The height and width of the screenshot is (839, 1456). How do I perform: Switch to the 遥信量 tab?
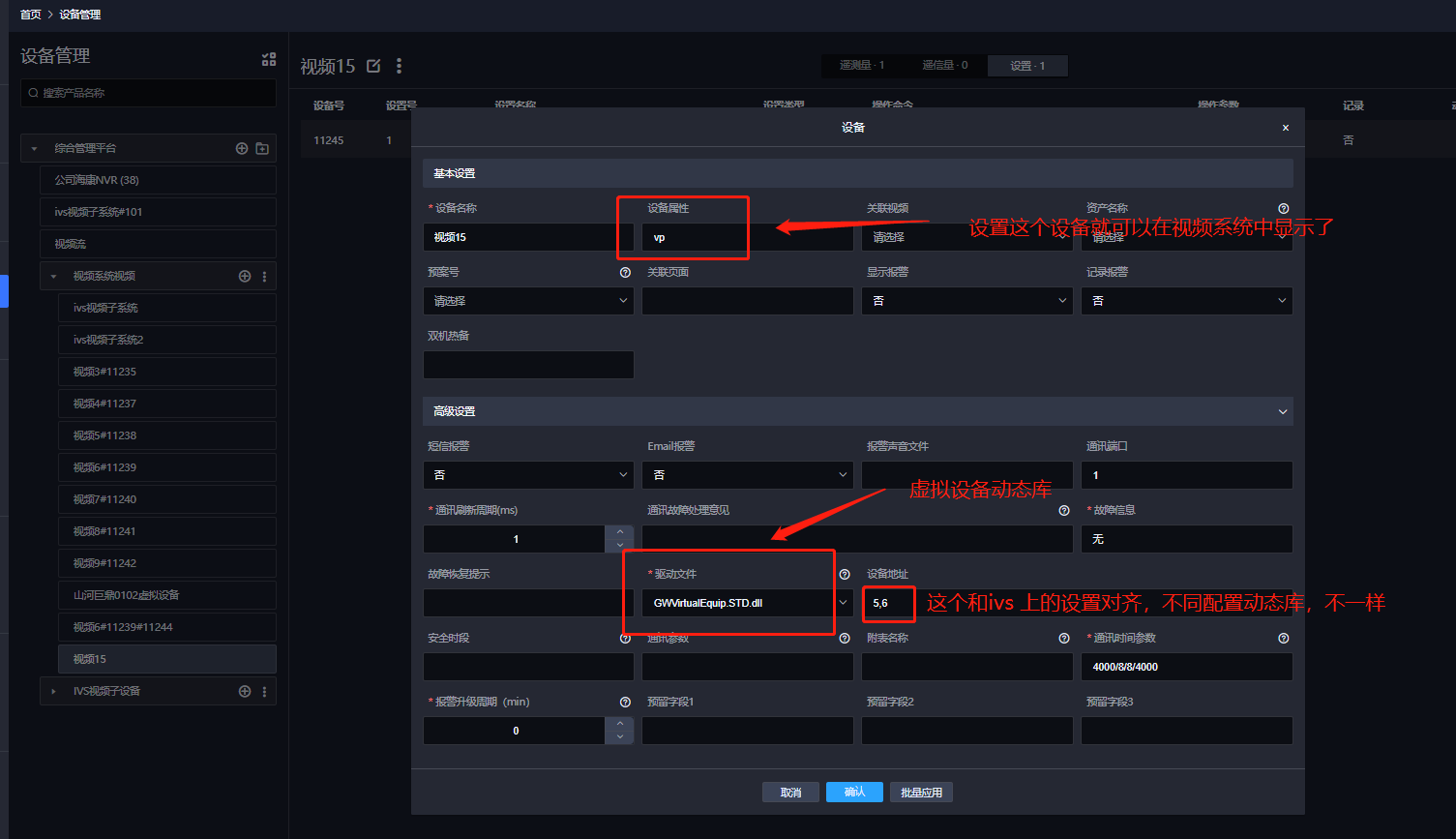[x=944, y=66]
